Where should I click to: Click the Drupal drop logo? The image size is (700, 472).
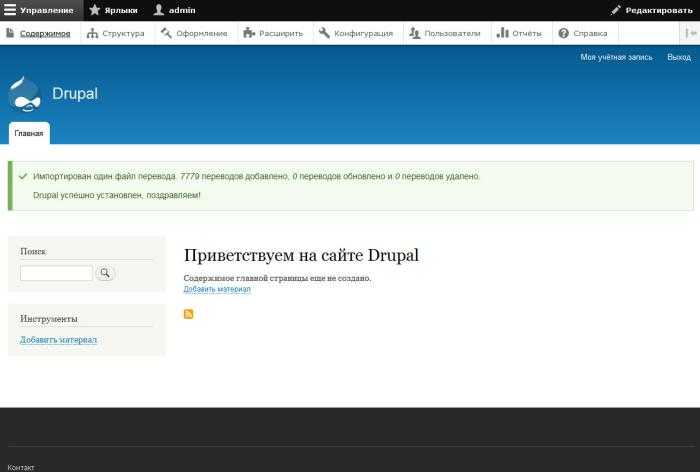[x=25, y=94]
